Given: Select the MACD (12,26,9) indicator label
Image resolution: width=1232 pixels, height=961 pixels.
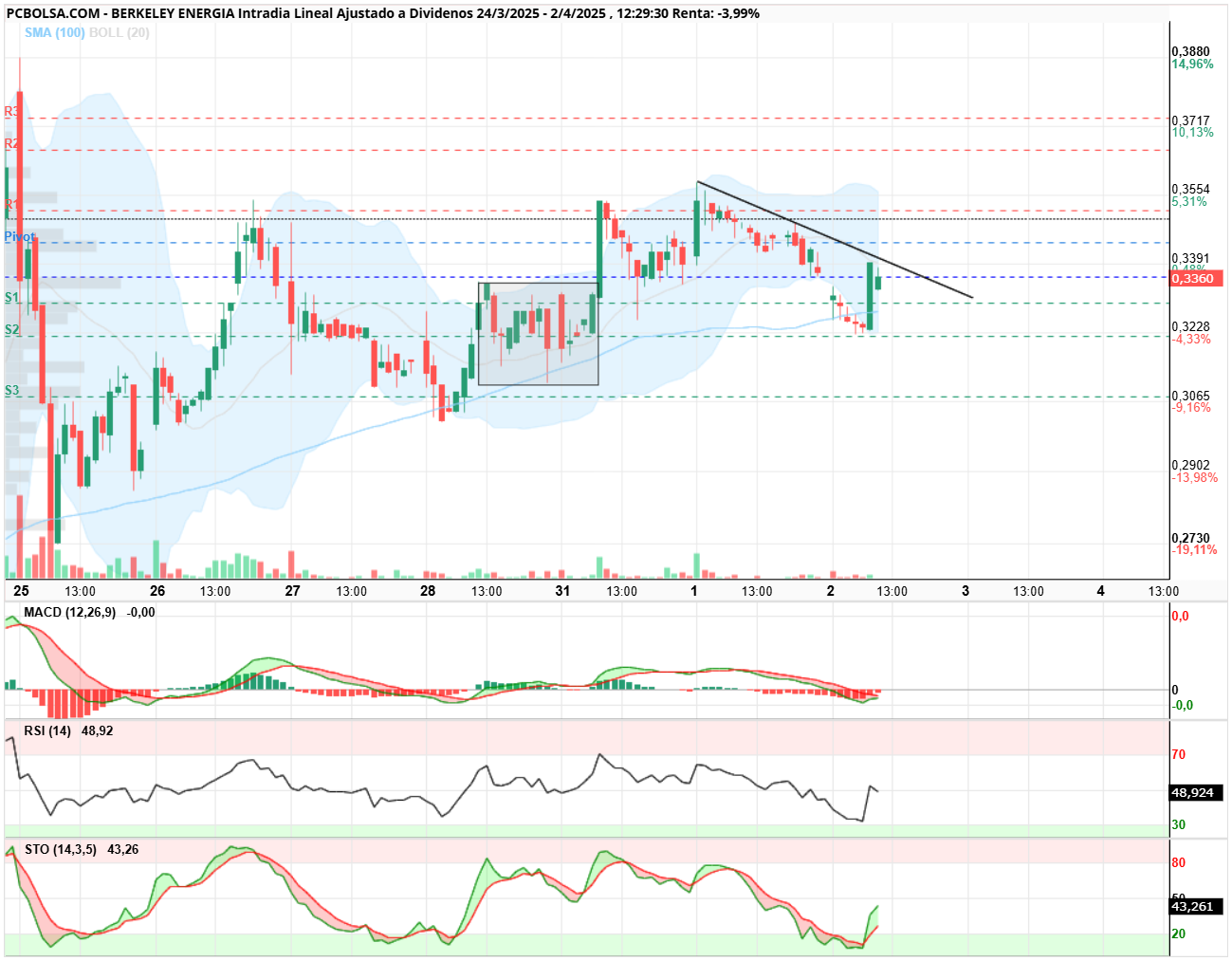Looking at the screenshot, I should pyautogui.click(x=70, y=612).
